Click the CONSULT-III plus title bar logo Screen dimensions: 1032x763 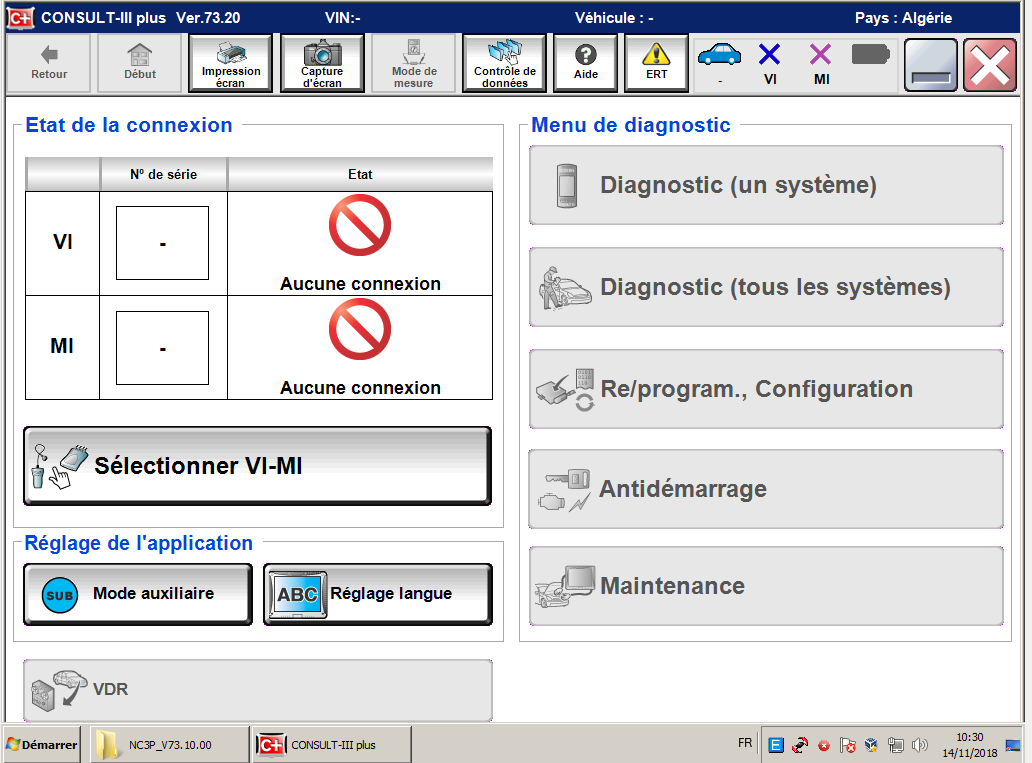point(20,18)
